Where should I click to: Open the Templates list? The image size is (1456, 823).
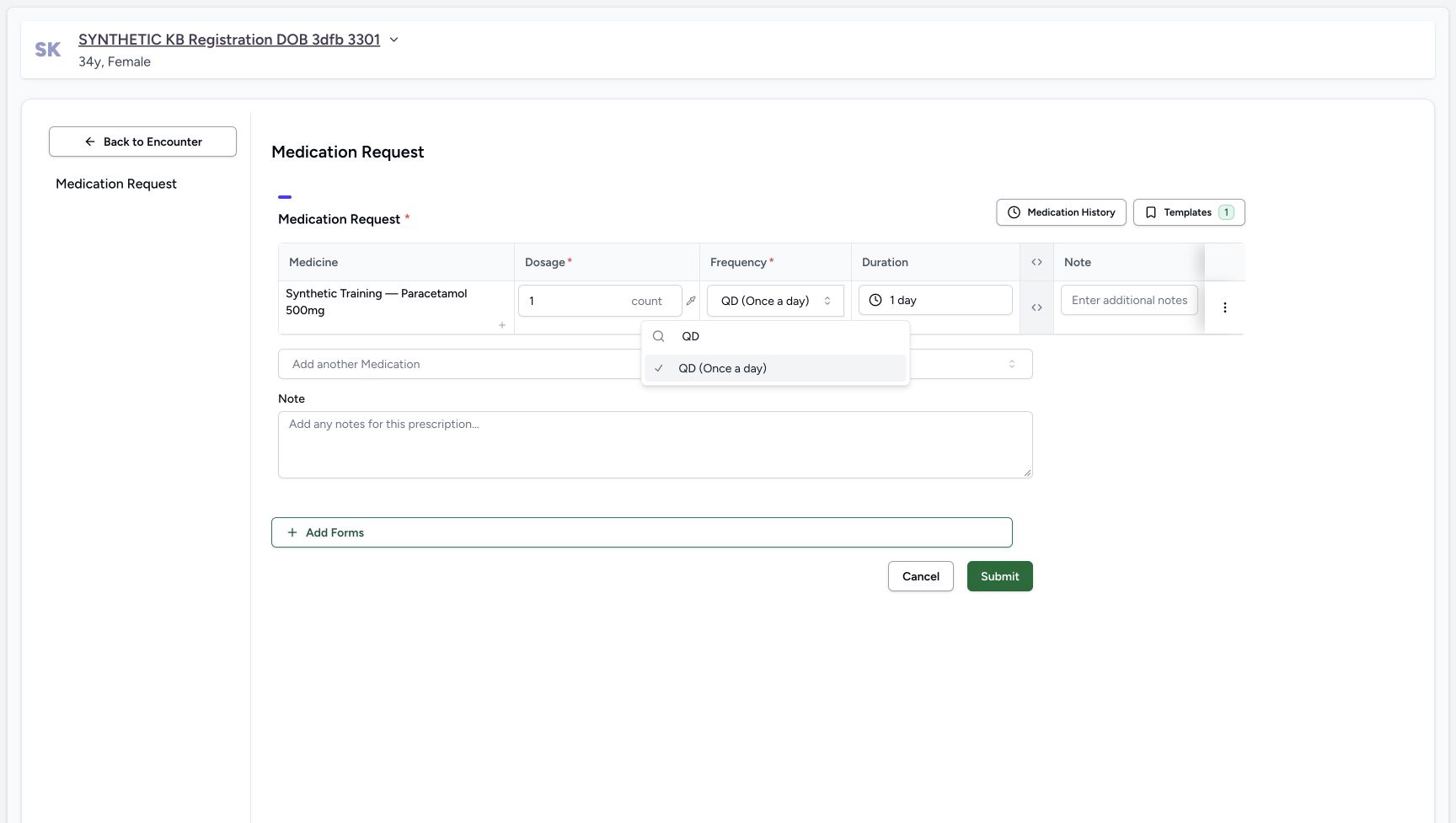point(1189,212)
